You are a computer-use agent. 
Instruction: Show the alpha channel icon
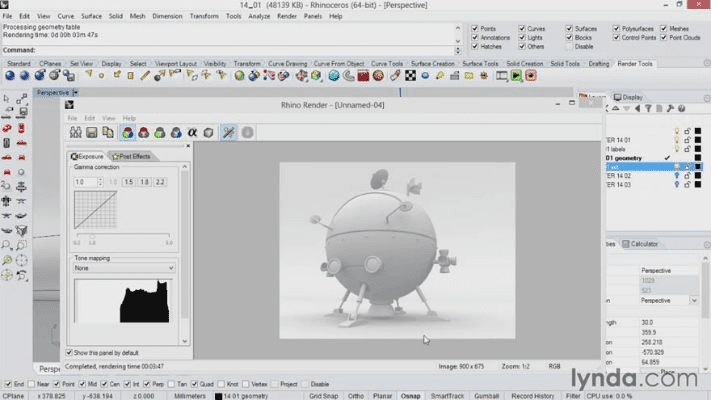192,132
